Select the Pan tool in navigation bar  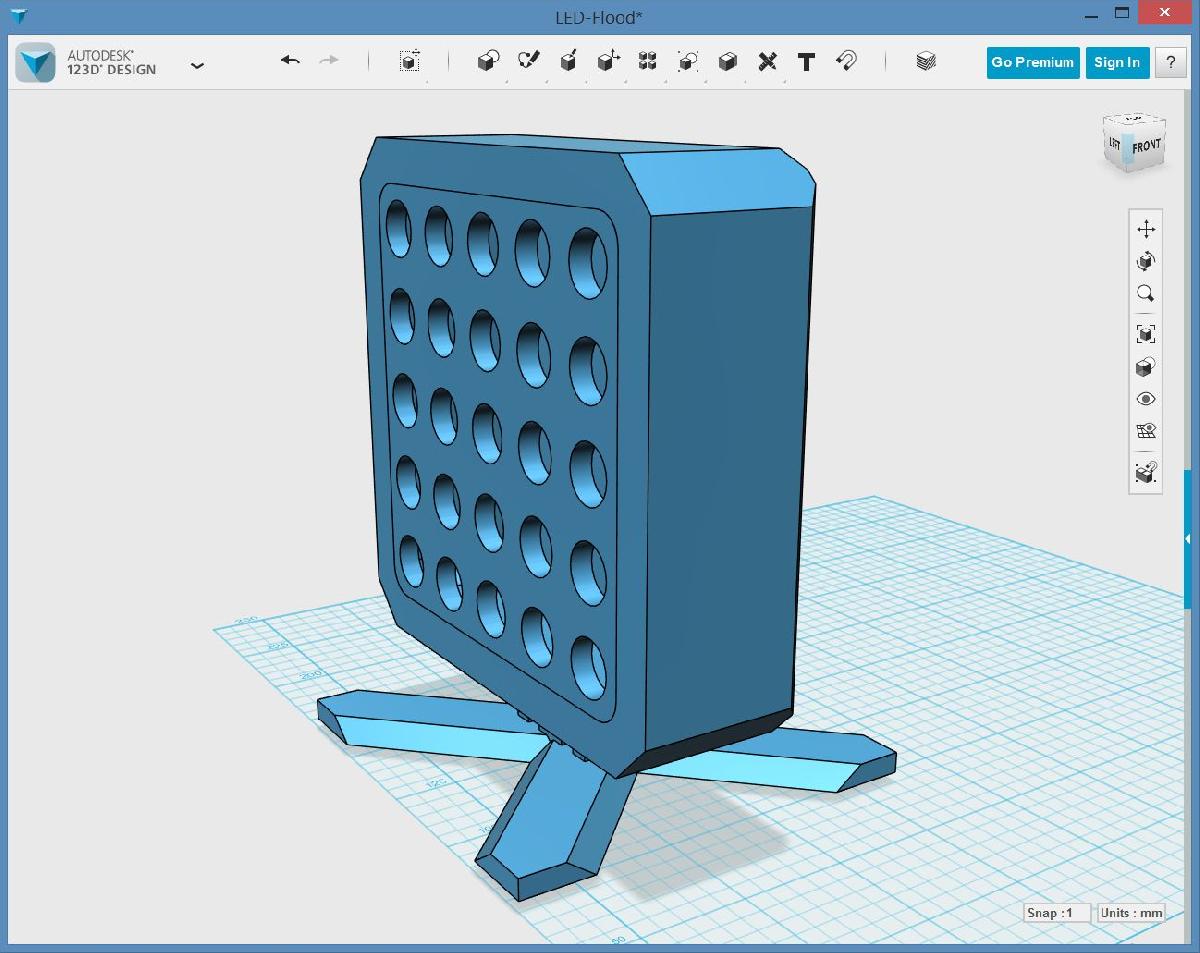pos(1146,230)
